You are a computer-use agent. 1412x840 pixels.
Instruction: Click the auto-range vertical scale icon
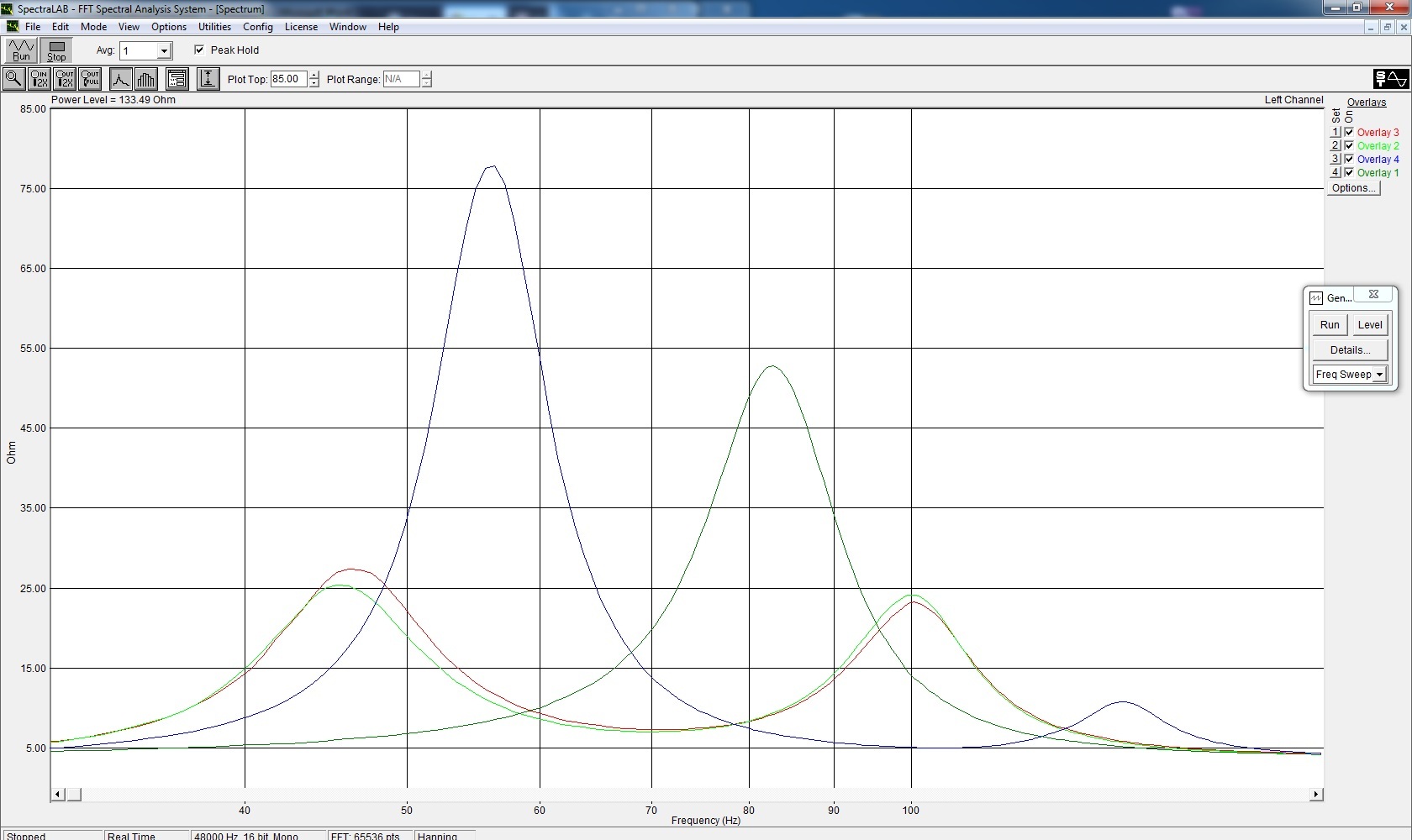208,79
